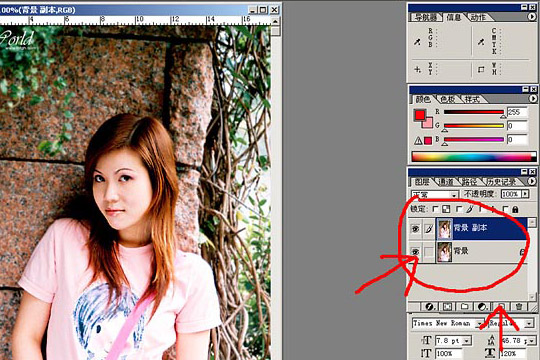This screenshot has width=540, height=360.
Task: Open the blend mode dropdown
Action: coord(435,195)
